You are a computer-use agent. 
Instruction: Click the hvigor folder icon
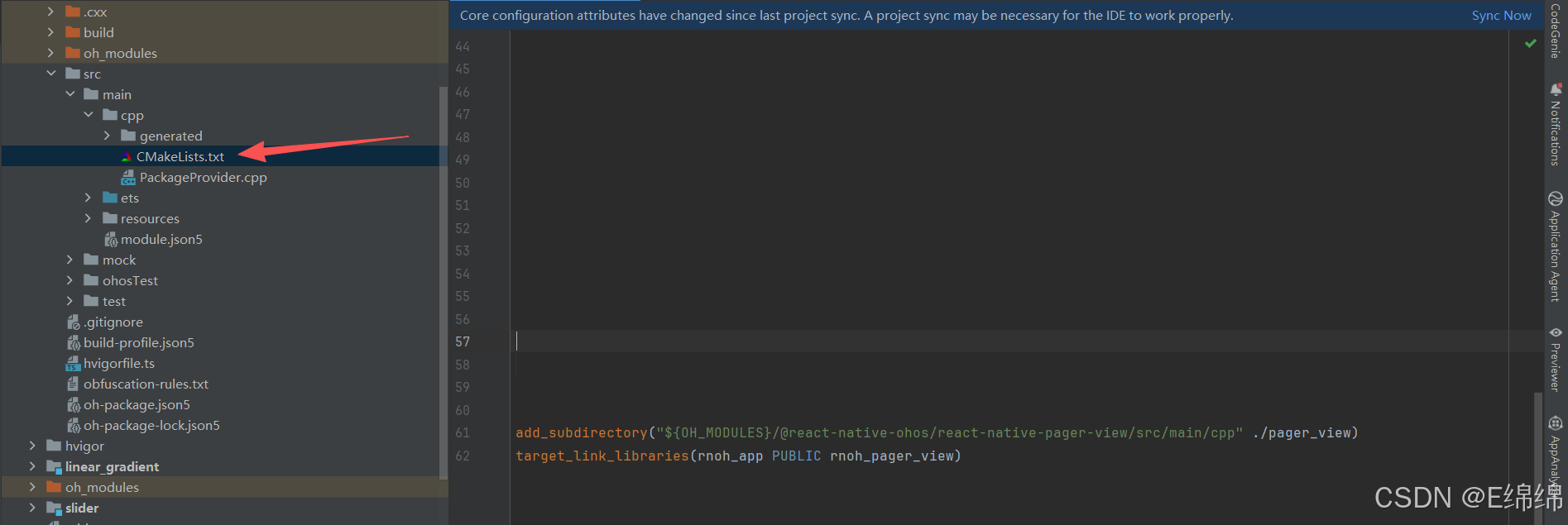pos(54,446)
